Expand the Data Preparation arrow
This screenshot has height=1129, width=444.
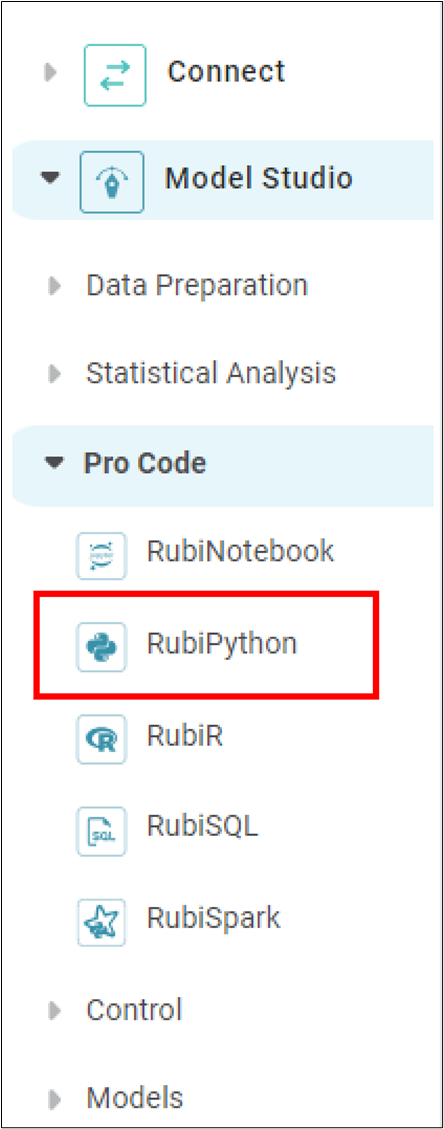[x=55, y=287]
